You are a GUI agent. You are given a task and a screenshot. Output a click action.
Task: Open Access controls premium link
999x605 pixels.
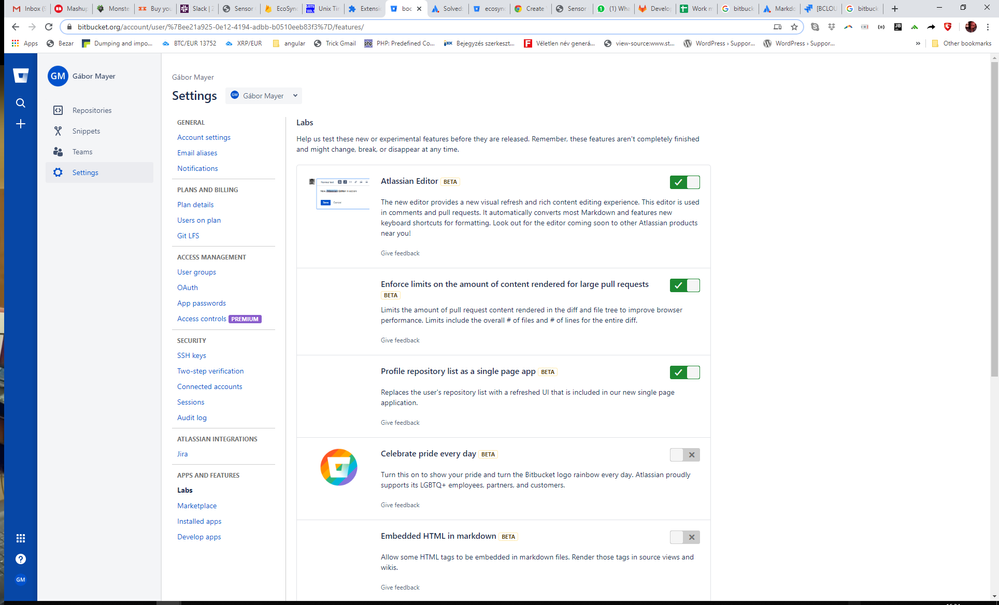point(219,318)
